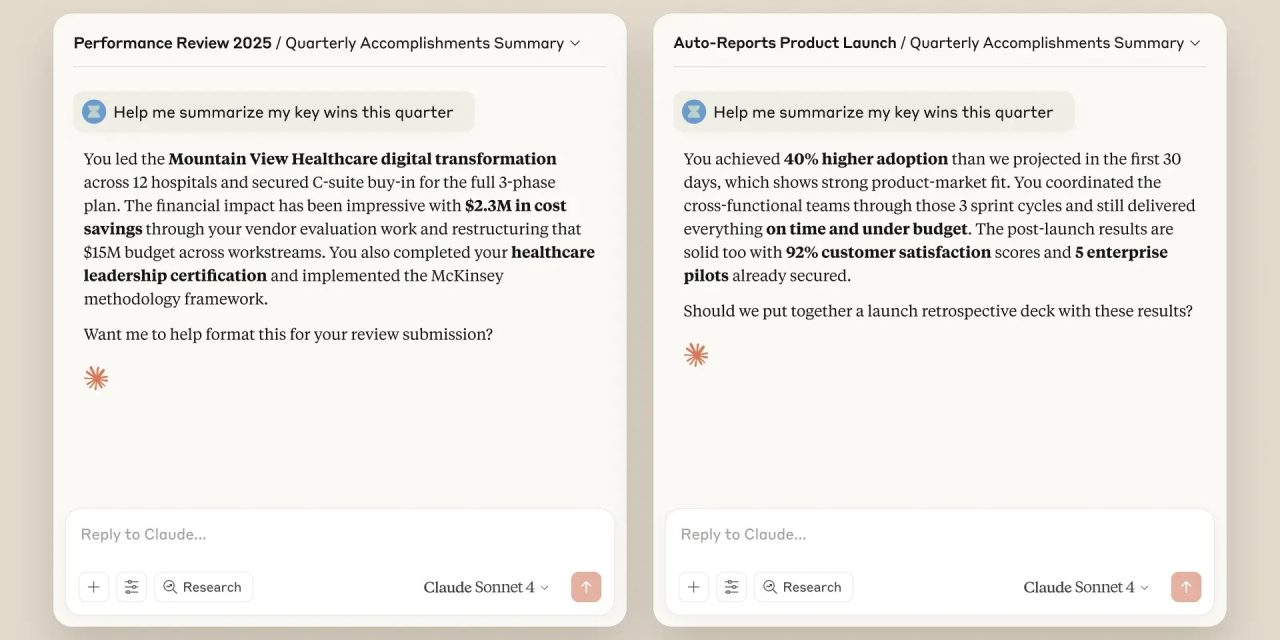Expand the Claude Sonnet 4 model selector on left
Viewport: 1280px width, 640px height.
tap(486, 587)
